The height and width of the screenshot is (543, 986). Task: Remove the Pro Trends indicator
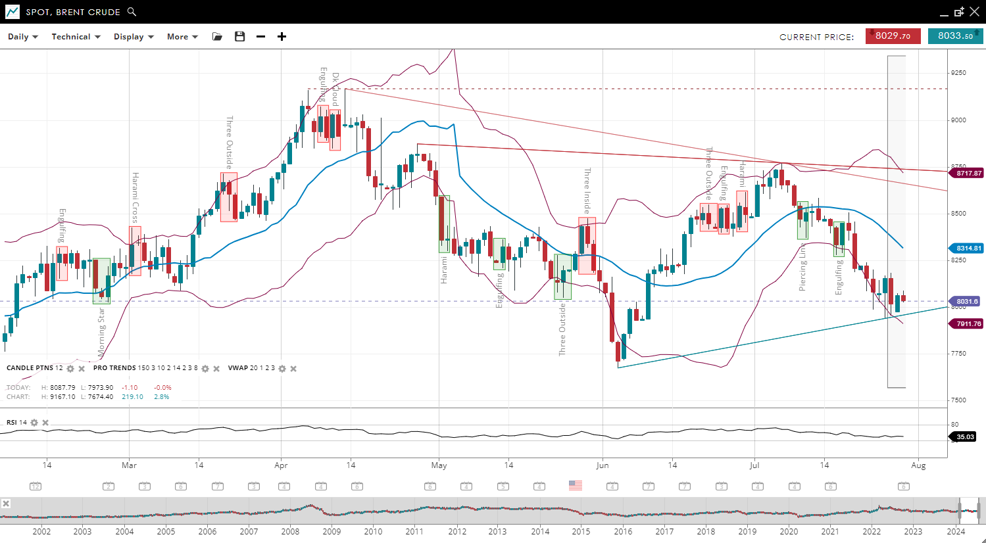pyautogui.click(x=216, y=369)
